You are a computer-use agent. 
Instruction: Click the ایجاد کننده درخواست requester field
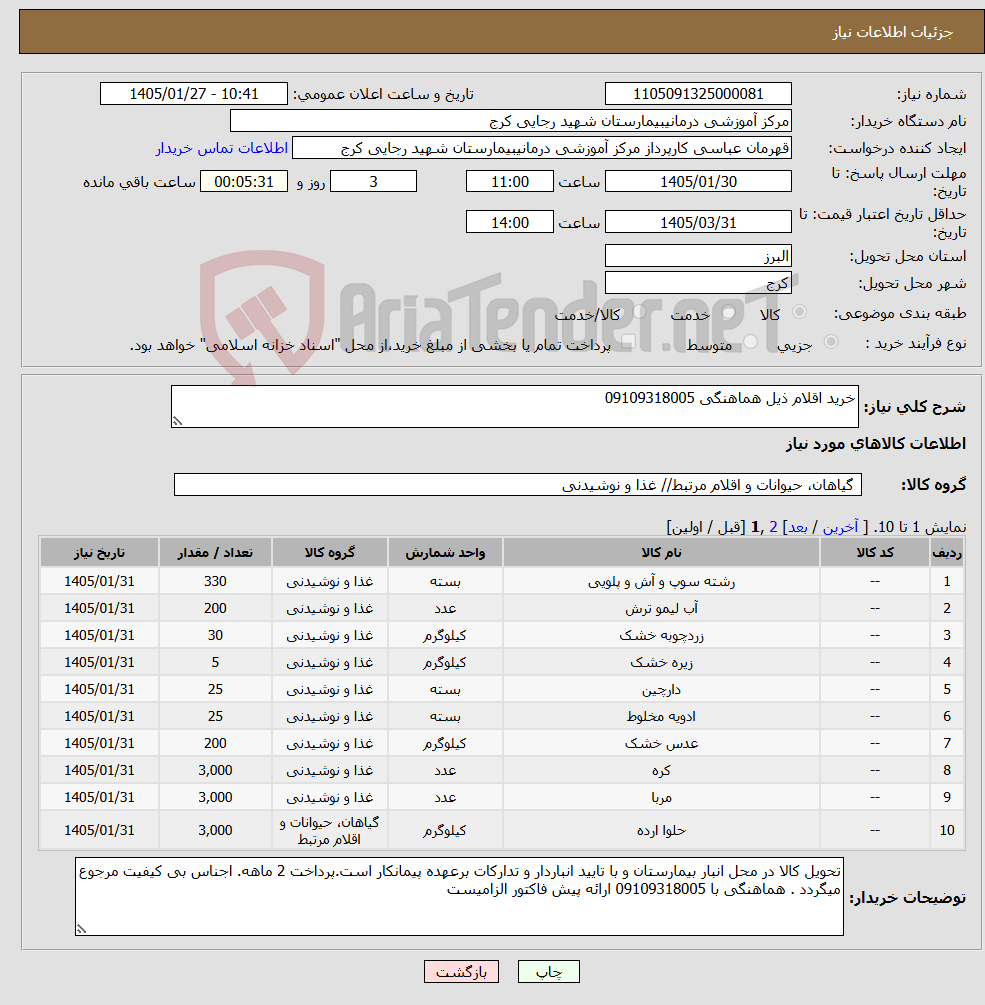click(x=542, y=148)
